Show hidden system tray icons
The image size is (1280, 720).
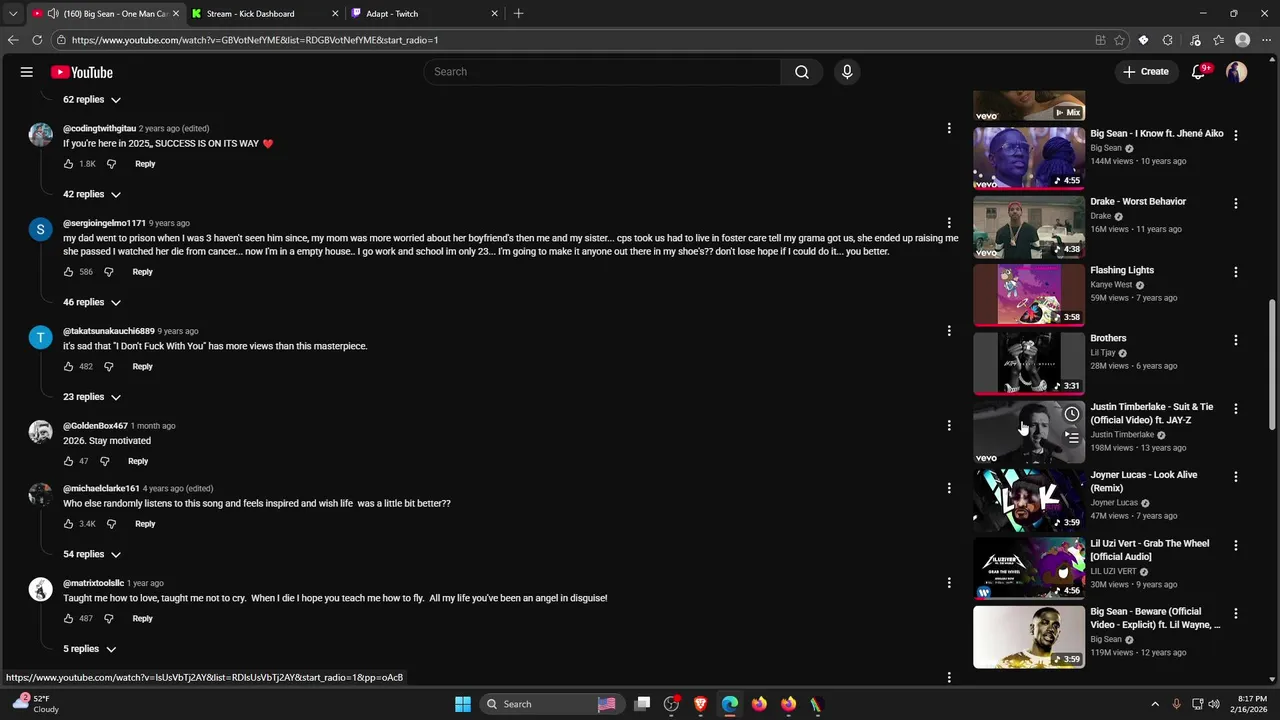click(x=1155, y=704)
